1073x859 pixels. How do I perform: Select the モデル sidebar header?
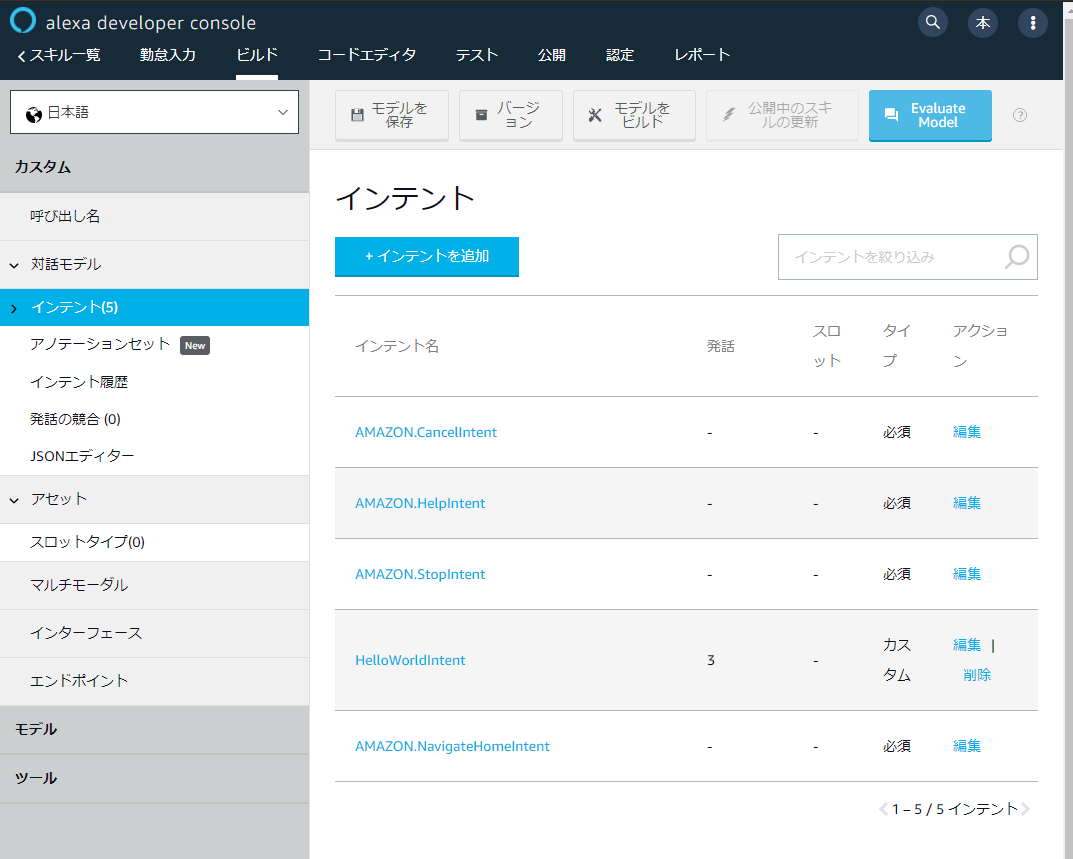click(155, 730)
